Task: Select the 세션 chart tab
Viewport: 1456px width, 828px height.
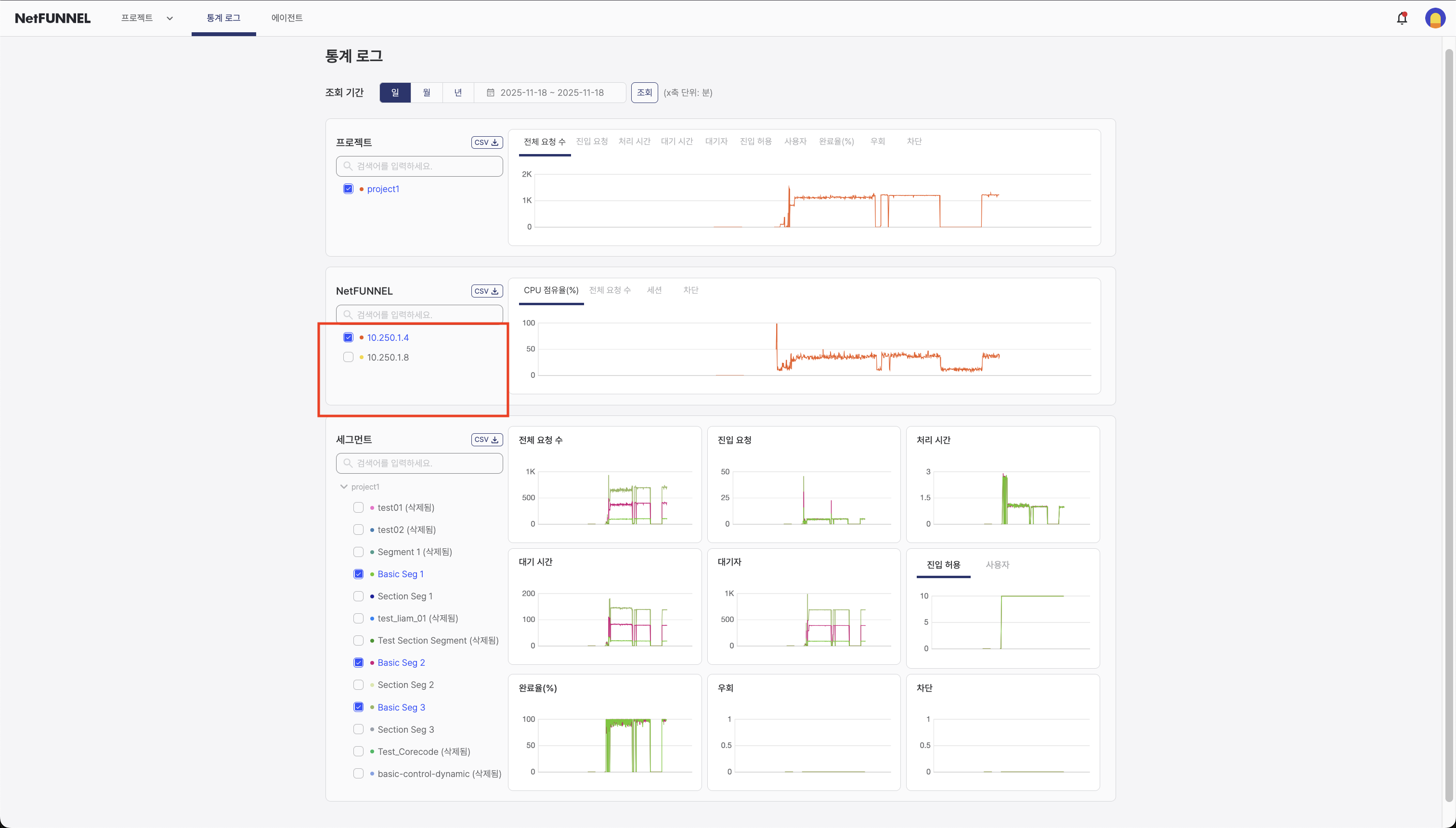Action: pyautogui.click(x=655, y=290)
